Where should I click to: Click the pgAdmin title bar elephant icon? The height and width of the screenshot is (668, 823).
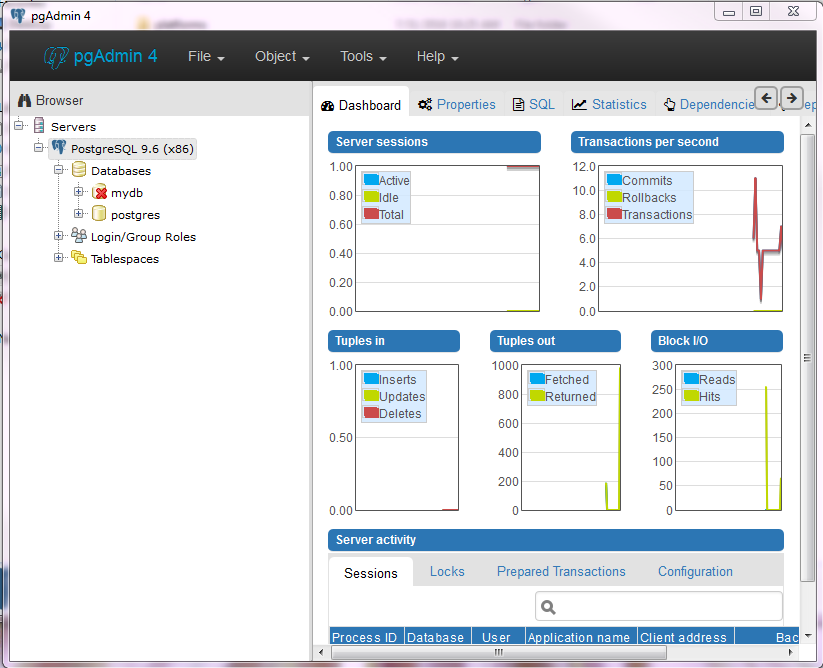point(18,15)
